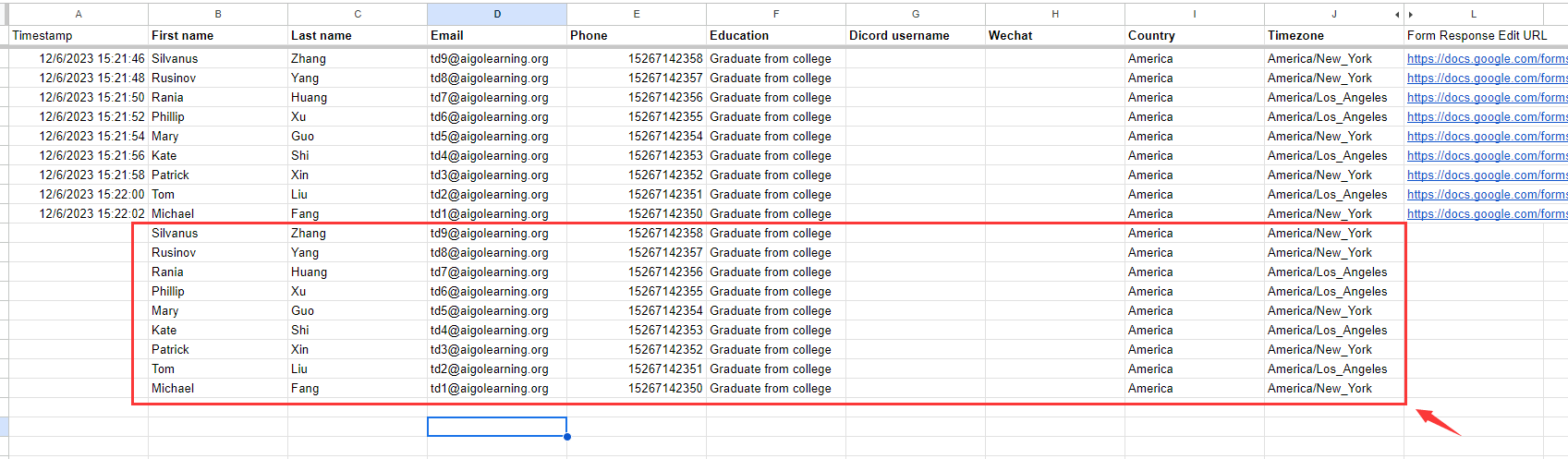Open form link in the 15:21:54 row
The width and height of the screenshot is (1568, 459).
[1486, 137]
